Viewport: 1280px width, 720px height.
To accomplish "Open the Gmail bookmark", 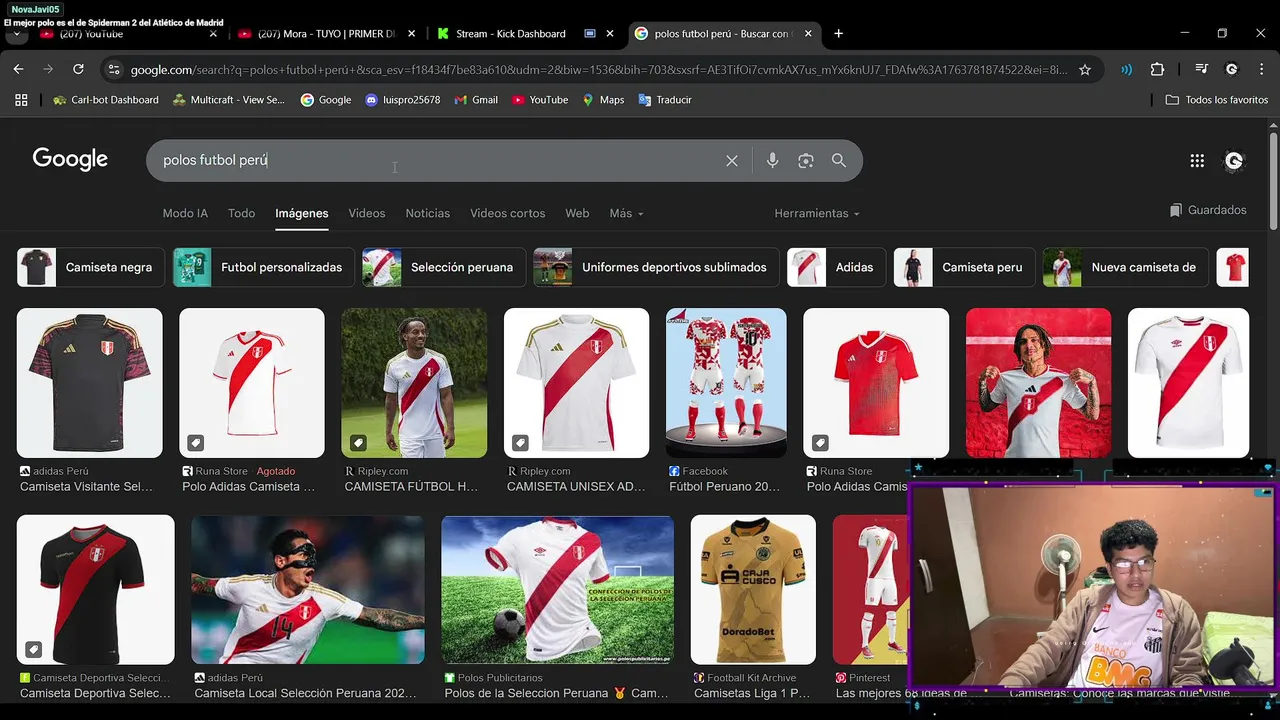I will point(476,100).
